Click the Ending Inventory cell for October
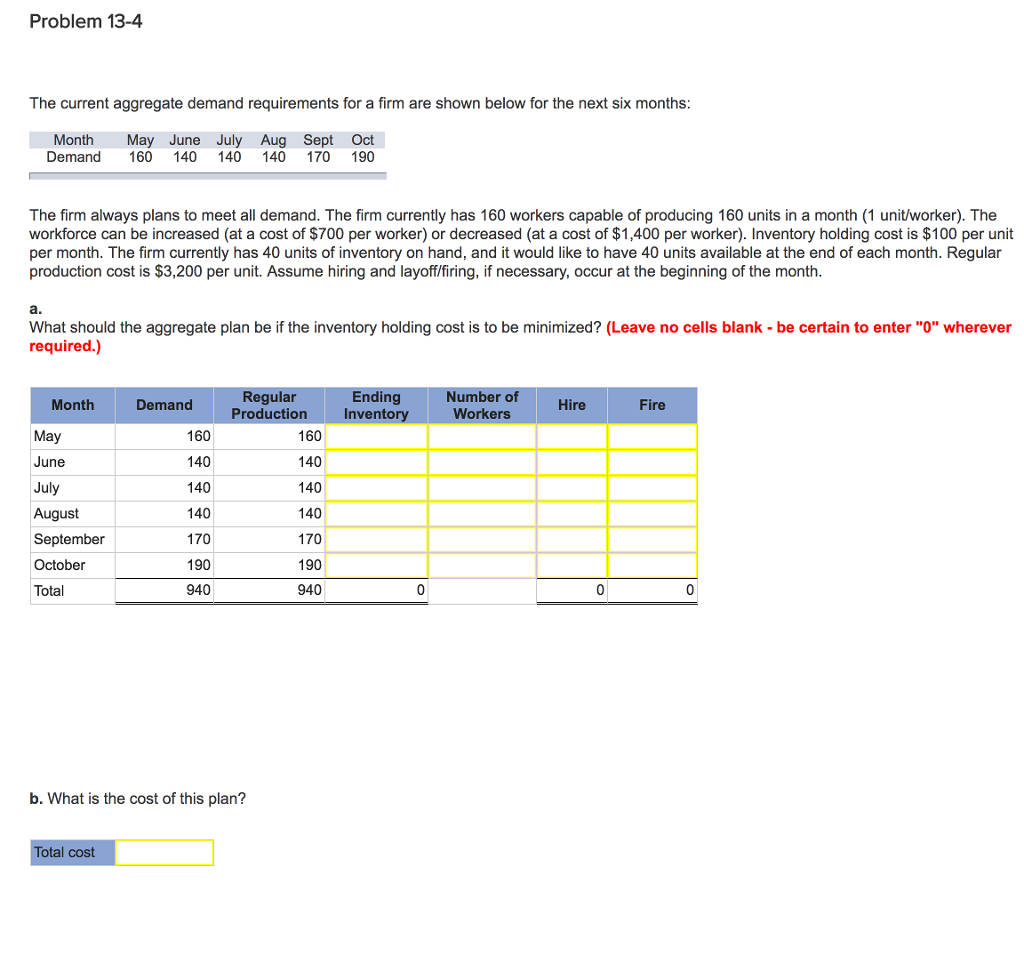The width and height of the screenshot is (1024, 955). coord(377,565)
